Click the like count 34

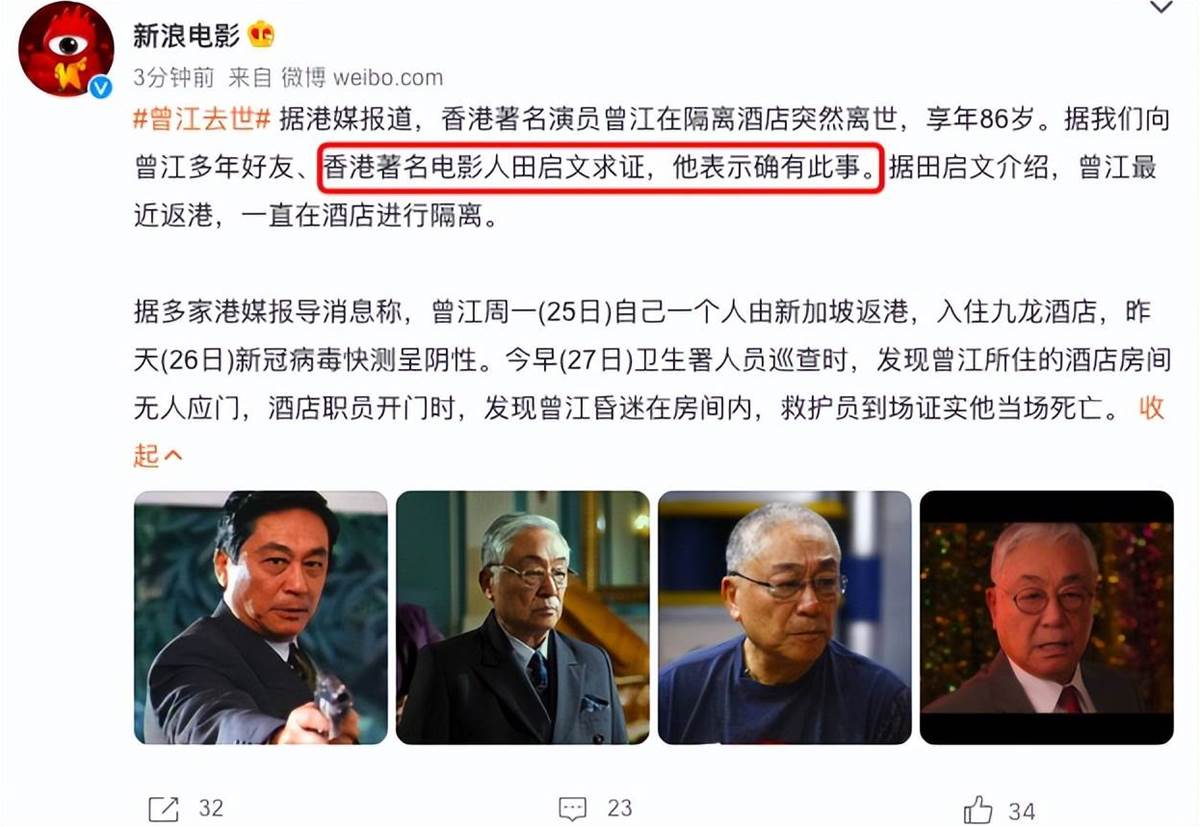click(x=1021, y=811)
